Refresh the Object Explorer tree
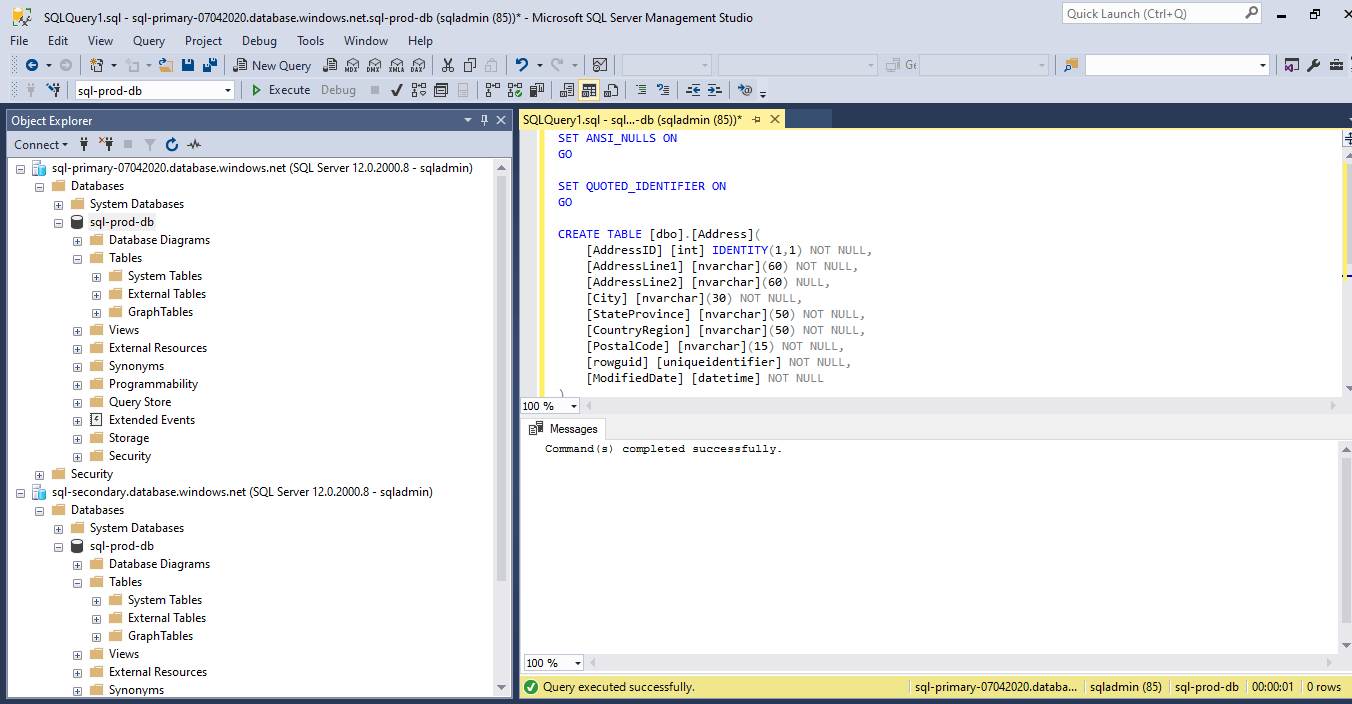 pos(172,145)
